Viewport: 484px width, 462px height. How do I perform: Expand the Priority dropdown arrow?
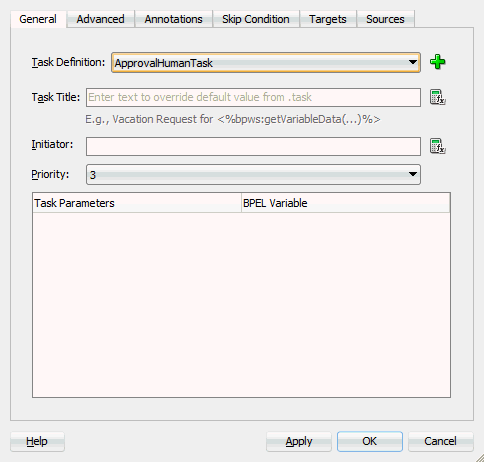[x=413, y=174]
